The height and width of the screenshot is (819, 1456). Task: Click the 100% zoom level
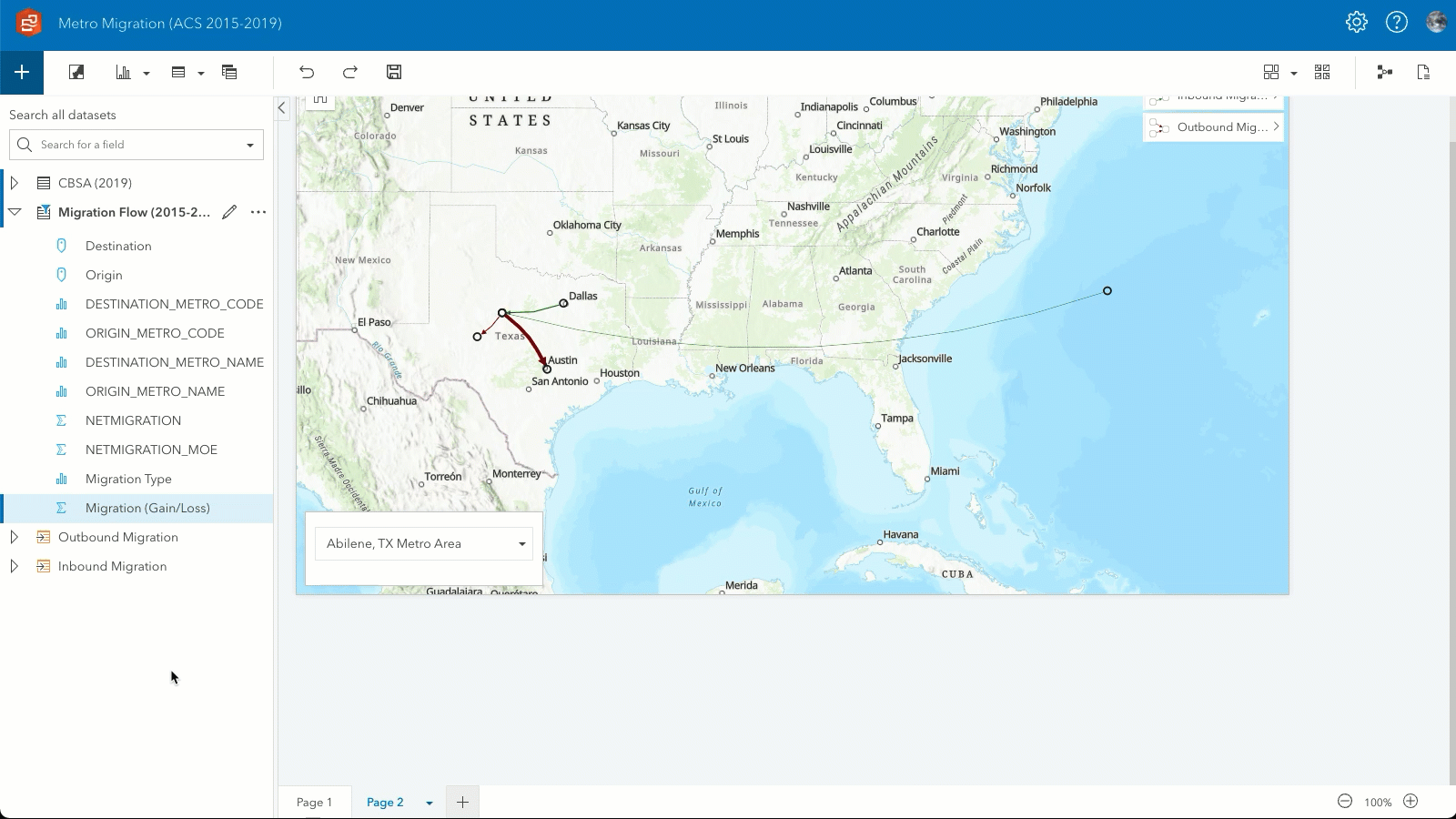[x=1378, y=802]
